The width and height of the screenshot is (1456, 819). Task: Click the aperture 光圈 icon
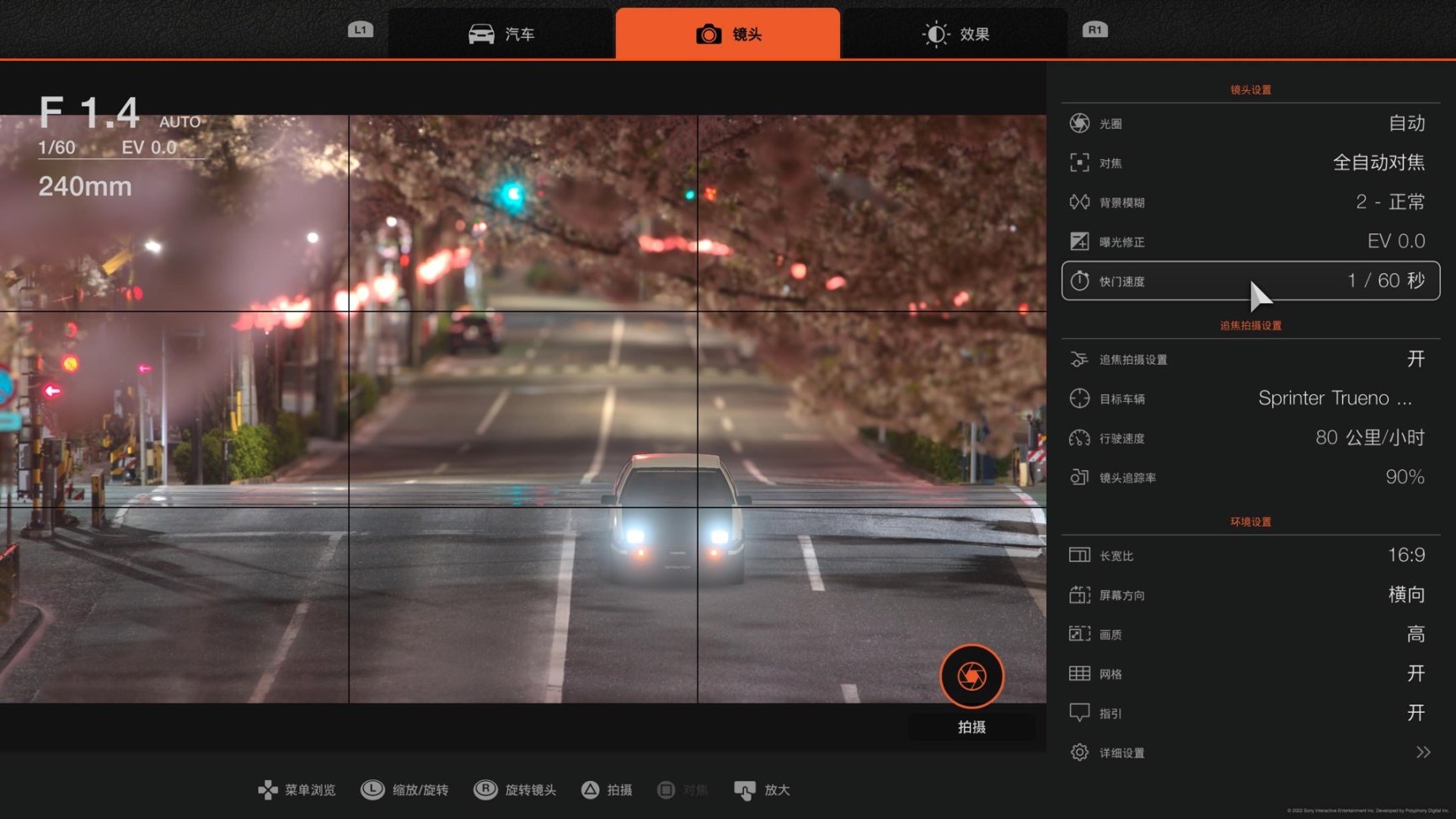[x=1079, y=123]
